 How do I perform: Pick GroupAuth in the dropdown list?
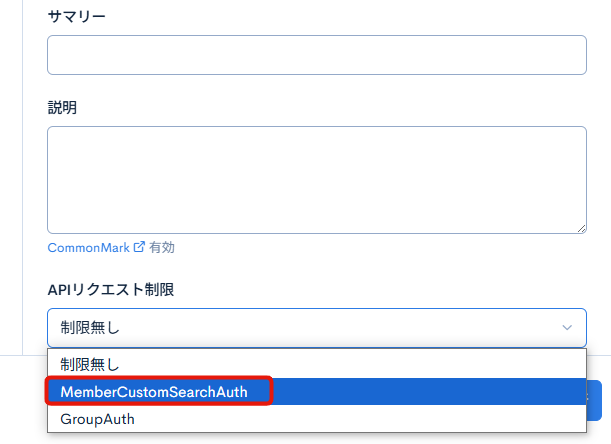pos(97,419)
